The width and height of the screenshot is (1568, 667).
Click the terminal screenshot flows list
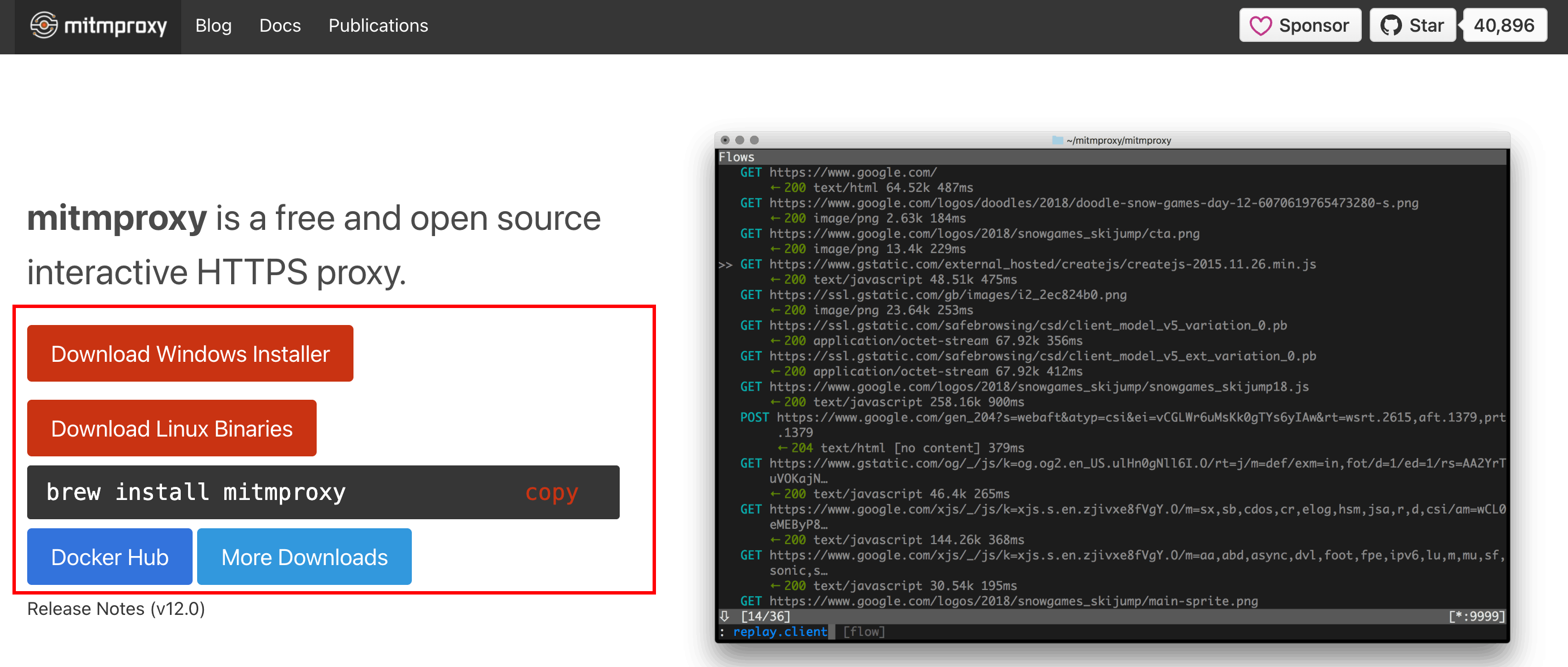coord(1111,387)
